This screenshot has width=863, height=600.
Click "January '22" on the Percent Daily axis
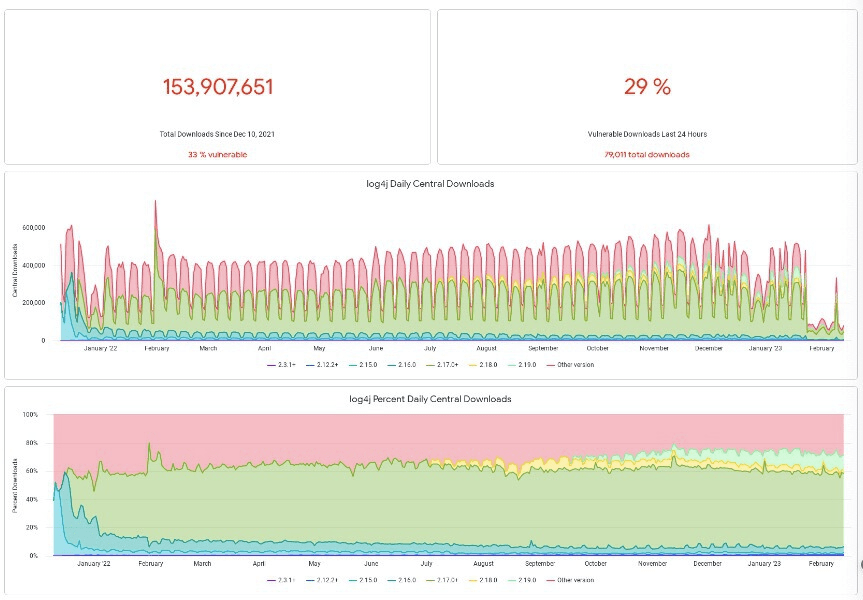coord(94,564)
